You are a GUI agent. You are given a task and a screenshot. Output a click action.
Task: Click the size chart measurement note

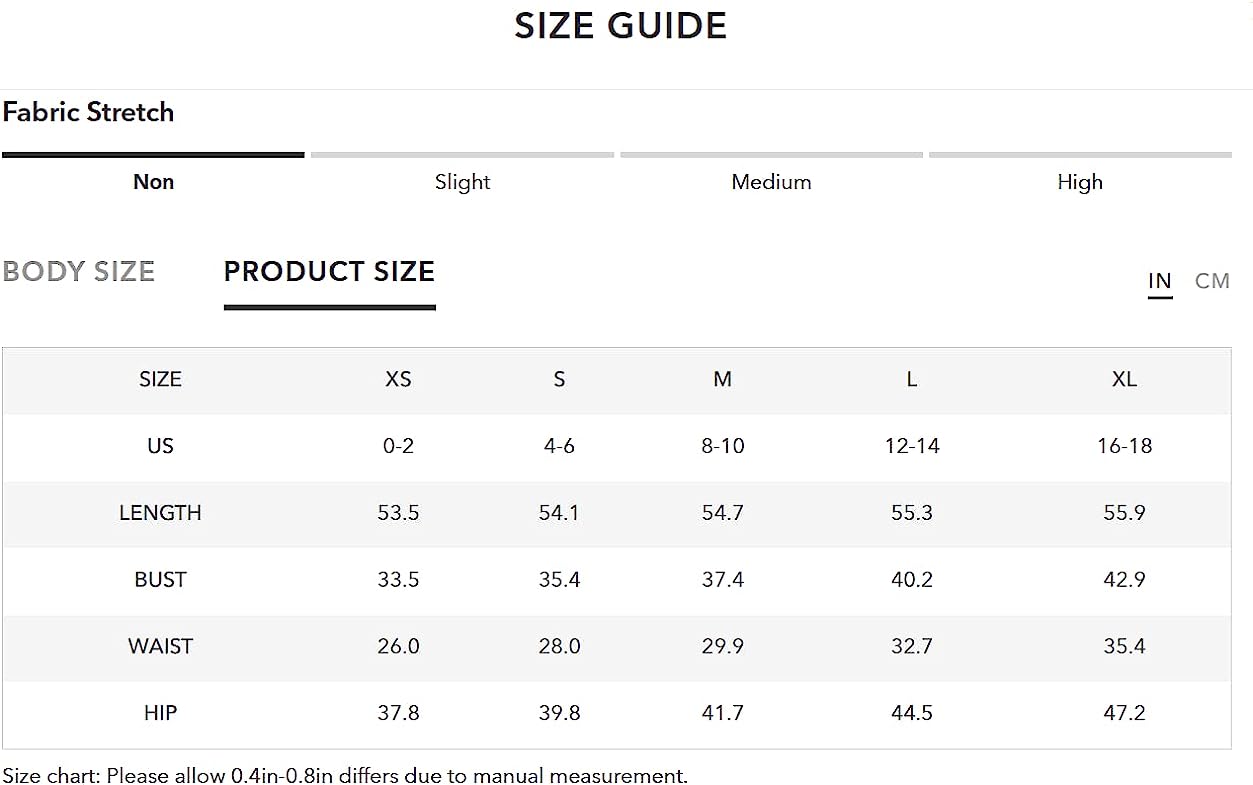(x=345, y=775)
